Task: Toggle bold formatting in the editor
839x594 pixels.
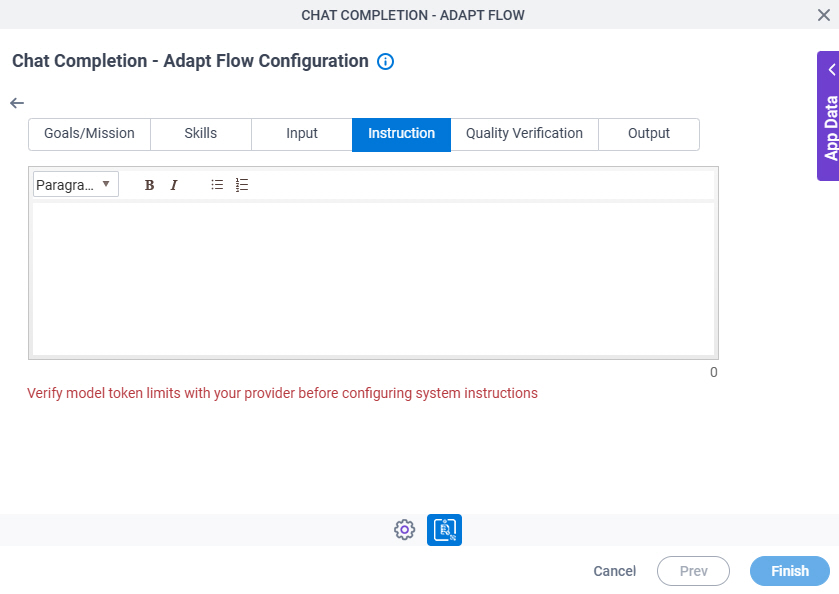Action: point(149,185)
